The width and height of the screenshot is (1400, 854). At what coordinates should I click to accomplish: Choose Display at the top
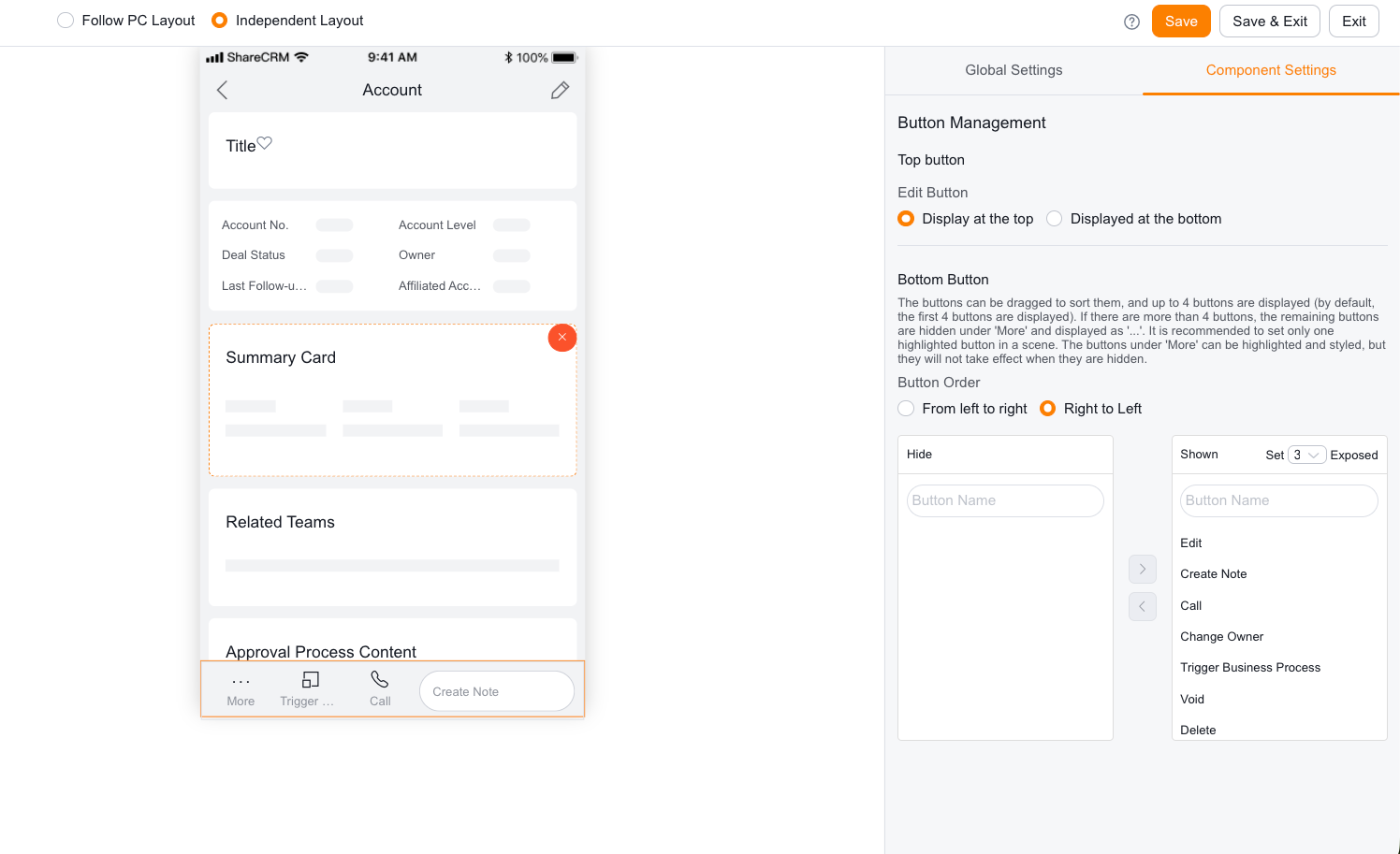tap(966, 219)
